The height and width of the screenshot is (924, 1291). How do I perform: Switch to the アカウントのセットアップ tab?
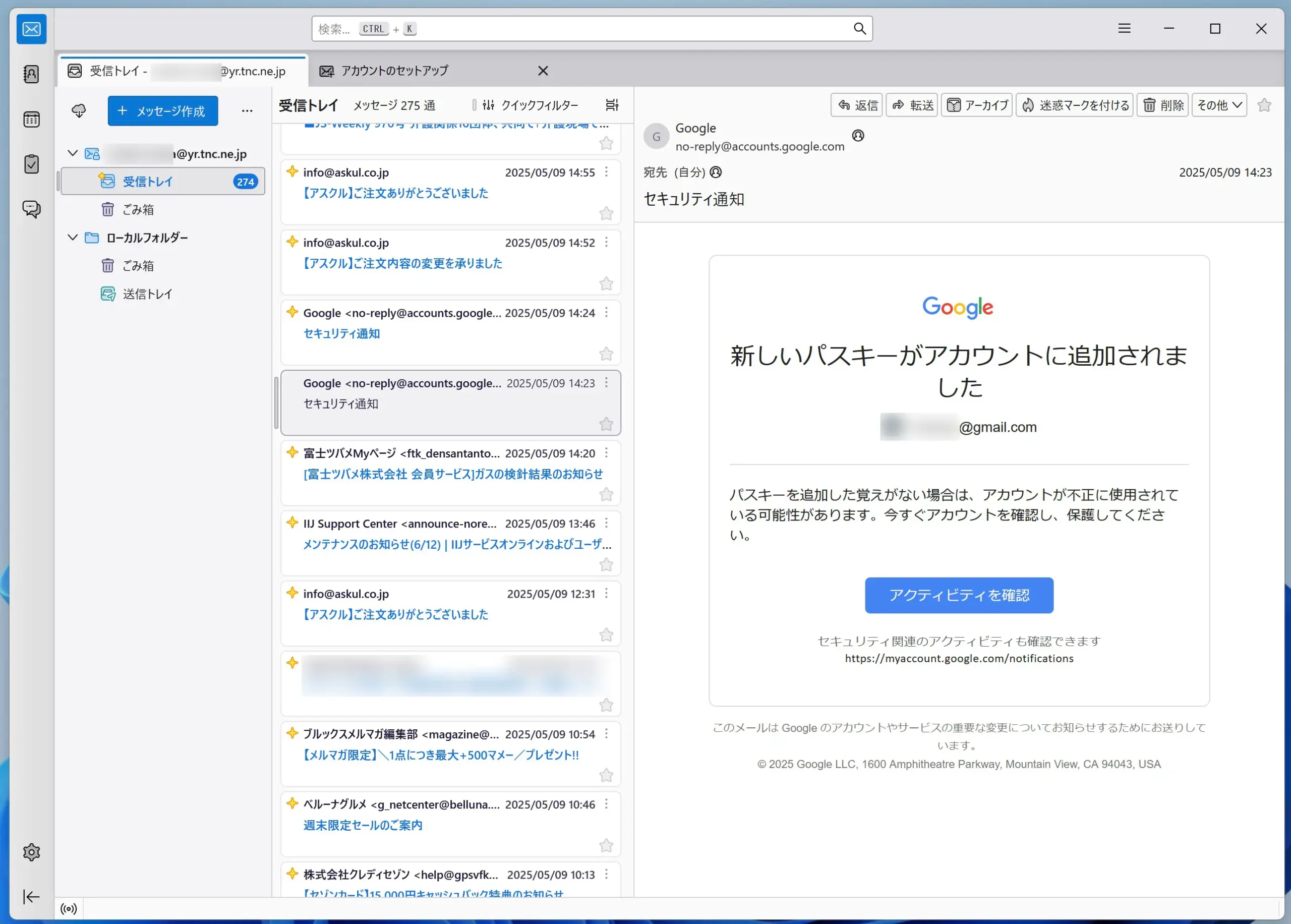click(x=394, y=71)
